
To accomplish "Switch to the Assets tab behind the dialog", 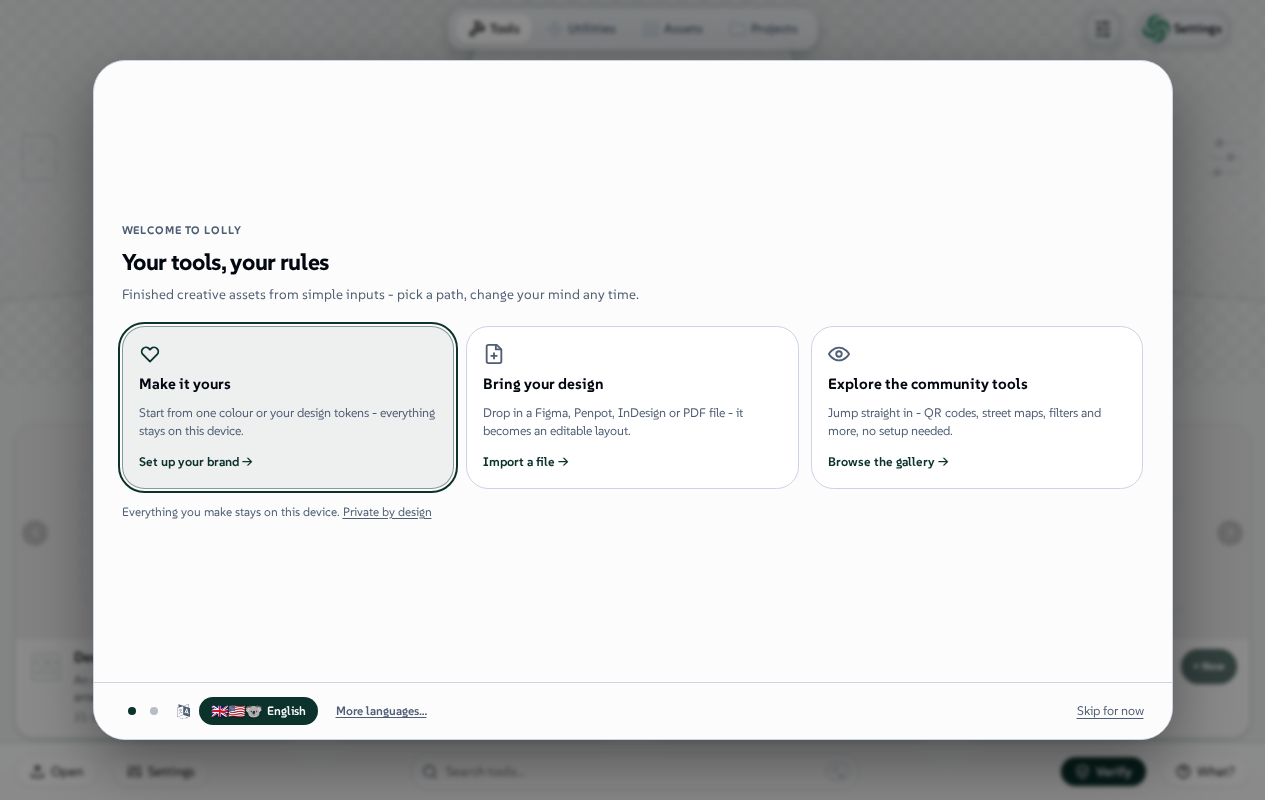I will click(x=673, y=29).
